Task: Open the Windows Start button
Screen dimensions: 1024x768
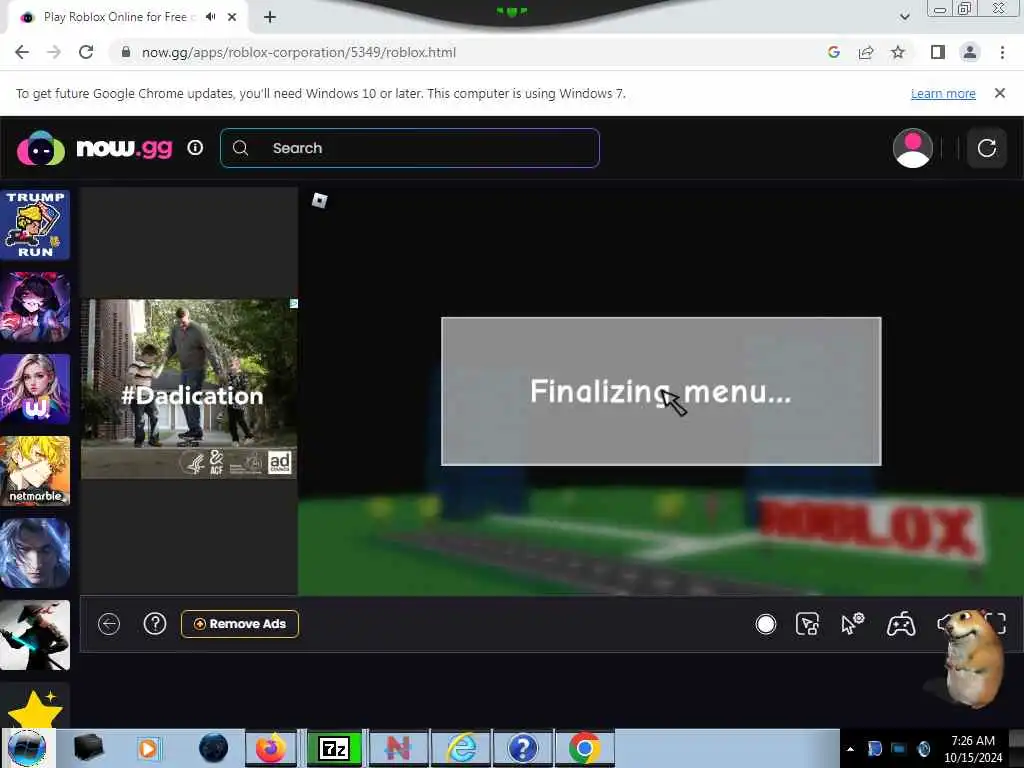Action: (27, 748)
